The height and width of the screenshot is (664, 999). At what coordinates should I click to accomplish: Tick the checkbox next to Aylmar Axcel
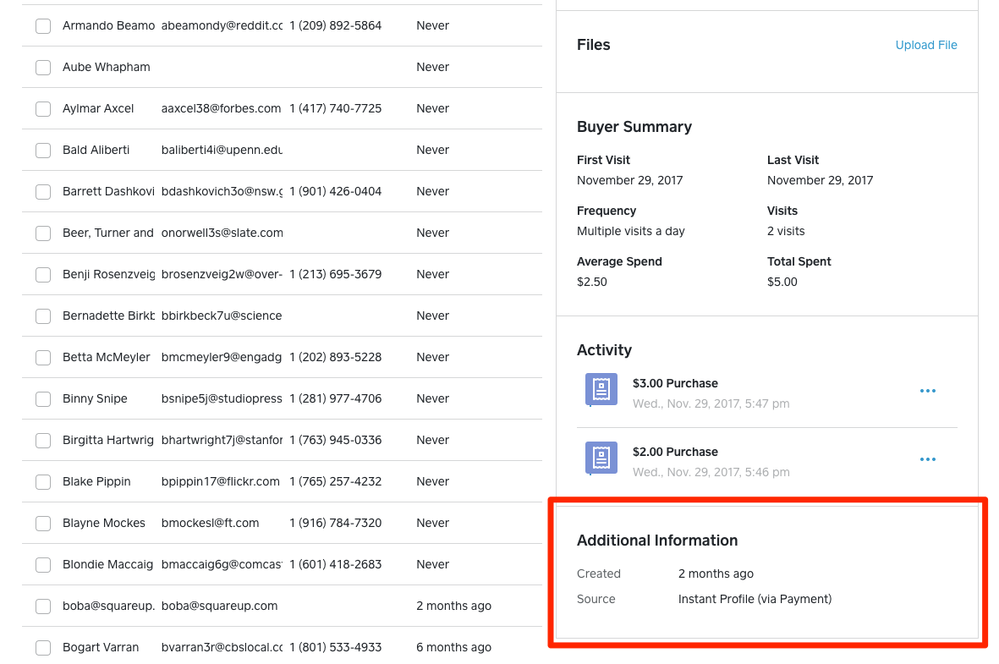click(x=43, y=109)
